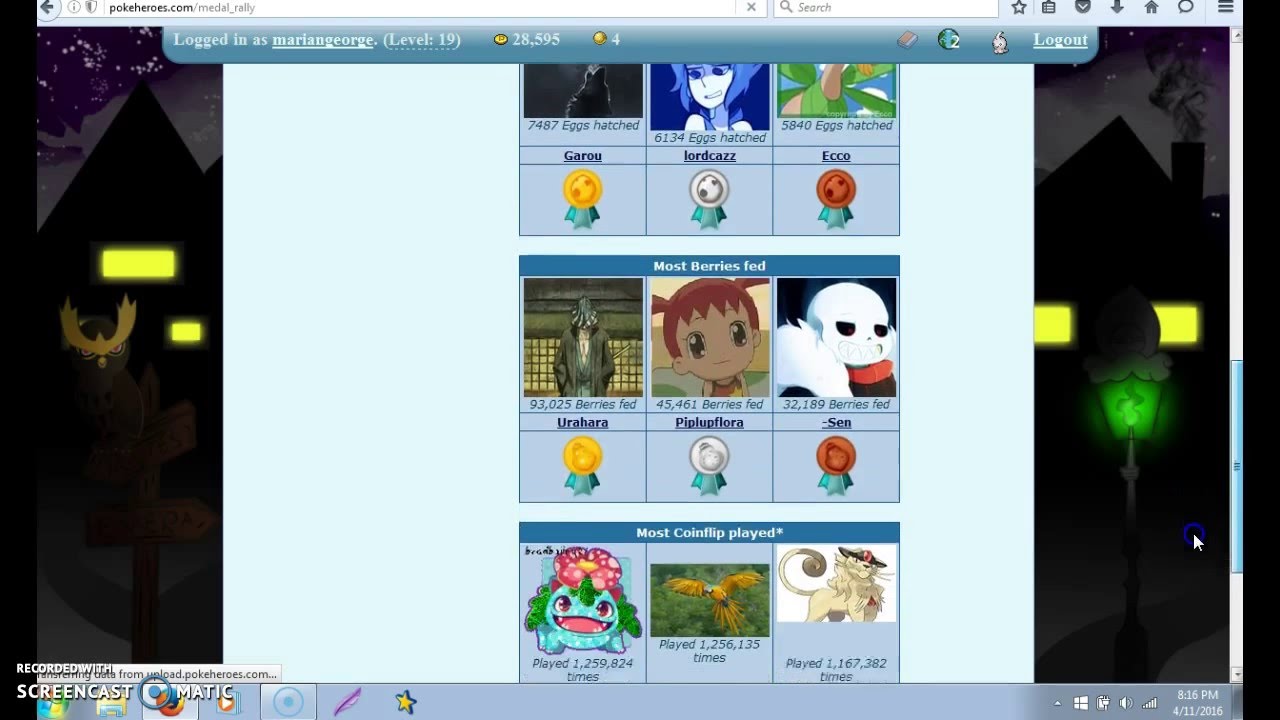Click Piplupflora's silver berry medal
Screen dimensions: 1280x720
[709, 466]
